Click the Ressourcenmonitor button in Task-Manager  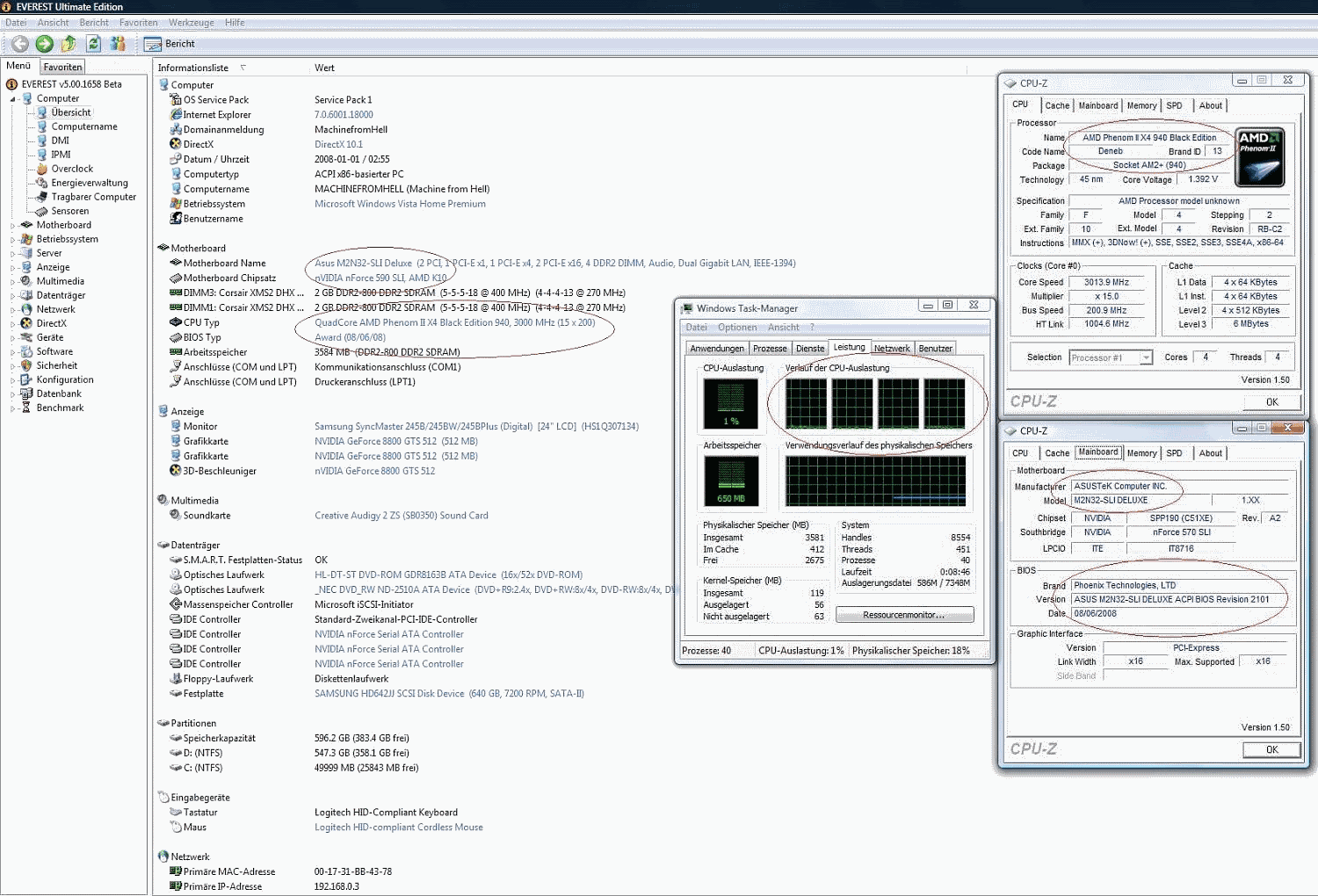tap(904, 615)
